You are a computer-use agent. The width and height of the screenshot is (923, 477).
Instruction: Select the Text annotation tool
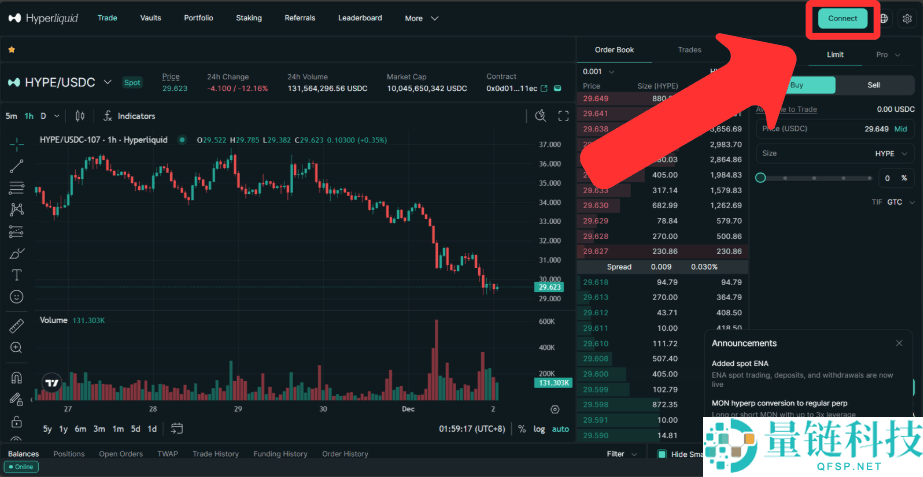[16, 275]
